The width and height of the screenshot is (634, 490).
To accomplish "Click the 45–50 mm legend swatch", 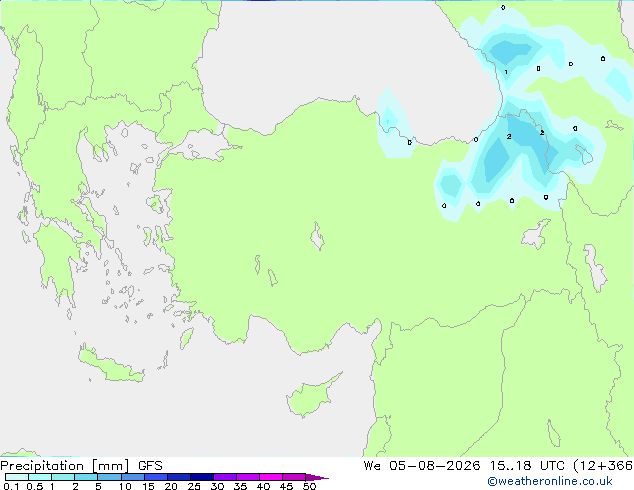I will (x=294, y=477).
